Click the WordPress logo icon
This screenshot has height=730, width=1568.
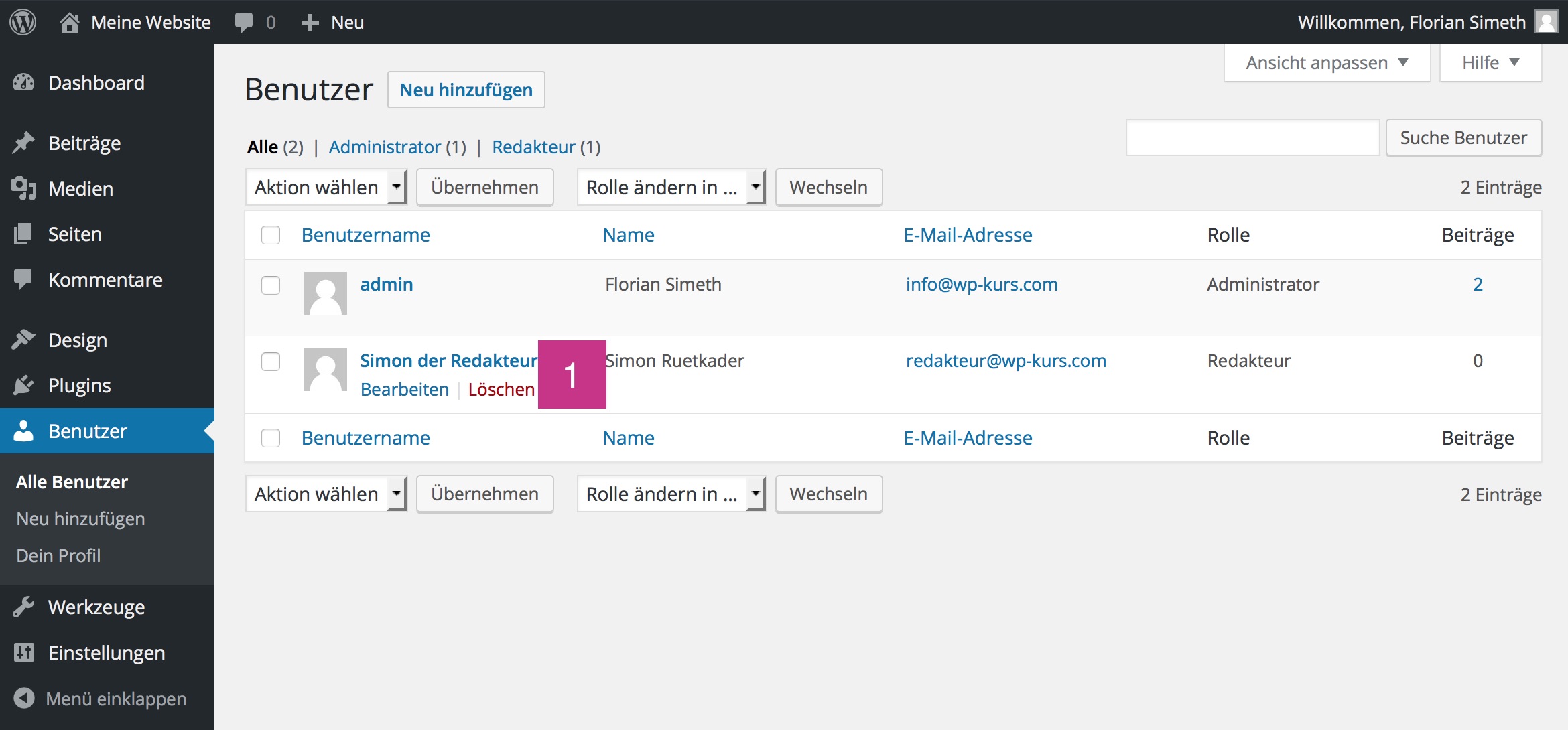(x=23, y=22)
